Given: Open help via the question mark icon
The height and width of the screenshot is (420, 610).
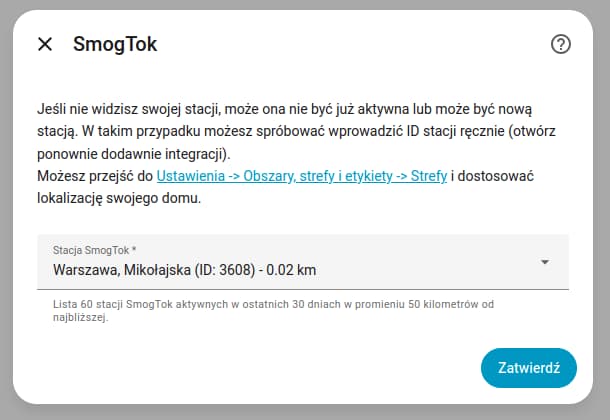Looking at the screenshot, I should [x=561, y=44].
